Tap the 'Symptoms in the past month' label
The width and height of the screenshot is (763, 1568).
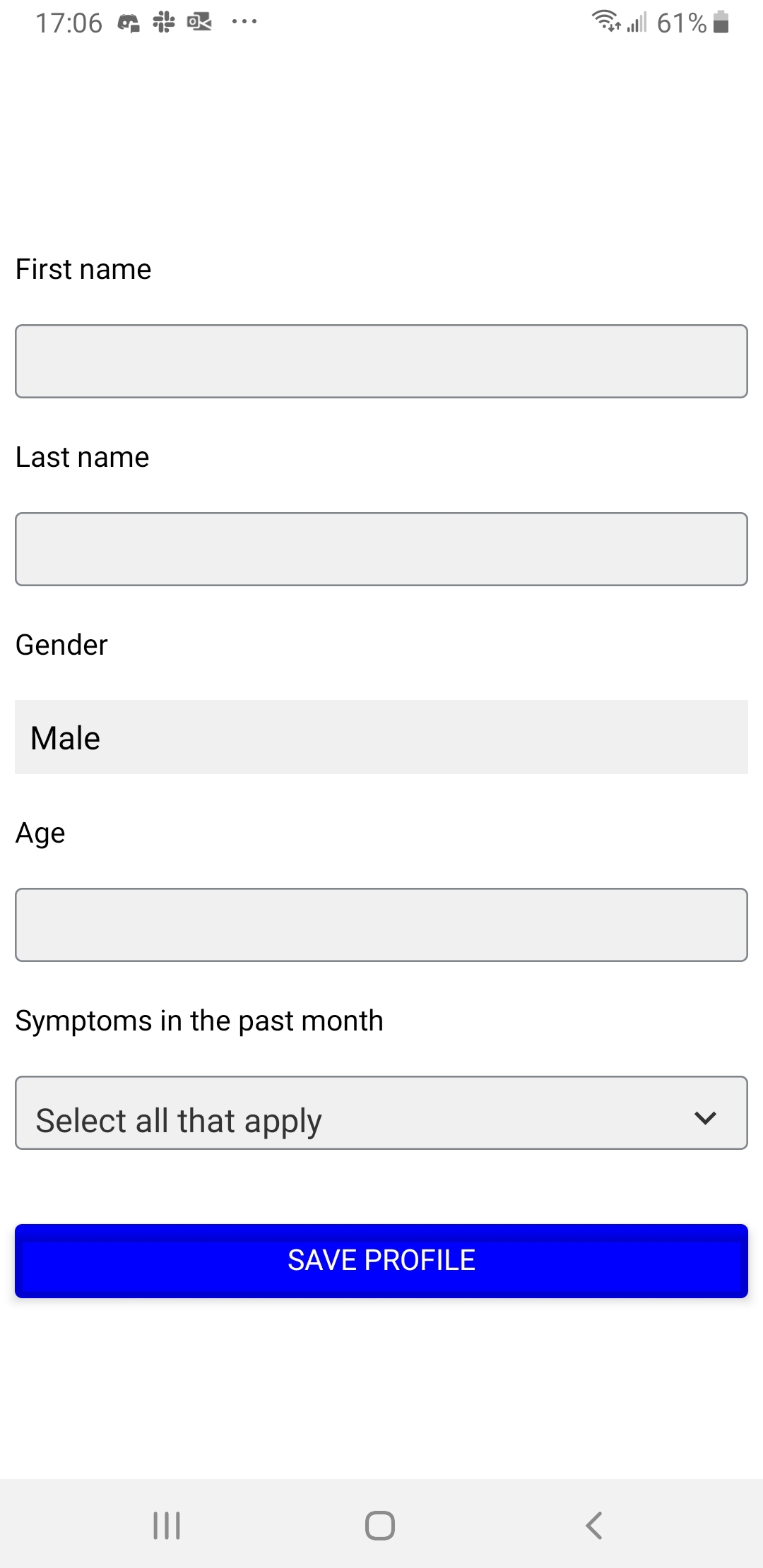tap(199, 1021)
